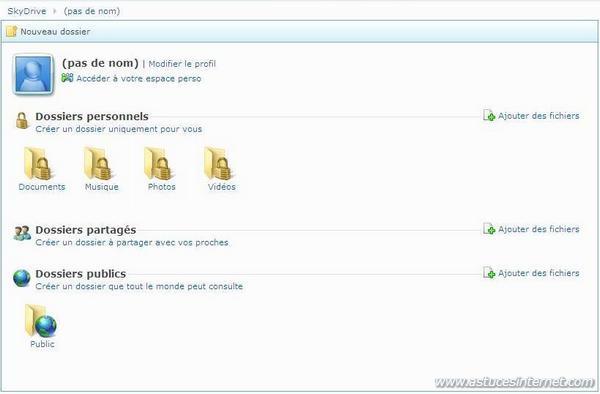The height and width of the screenshot is (394, 600).
Task: Click the Nouveau dossier toolbar label
Action: (x=55, y=32)
